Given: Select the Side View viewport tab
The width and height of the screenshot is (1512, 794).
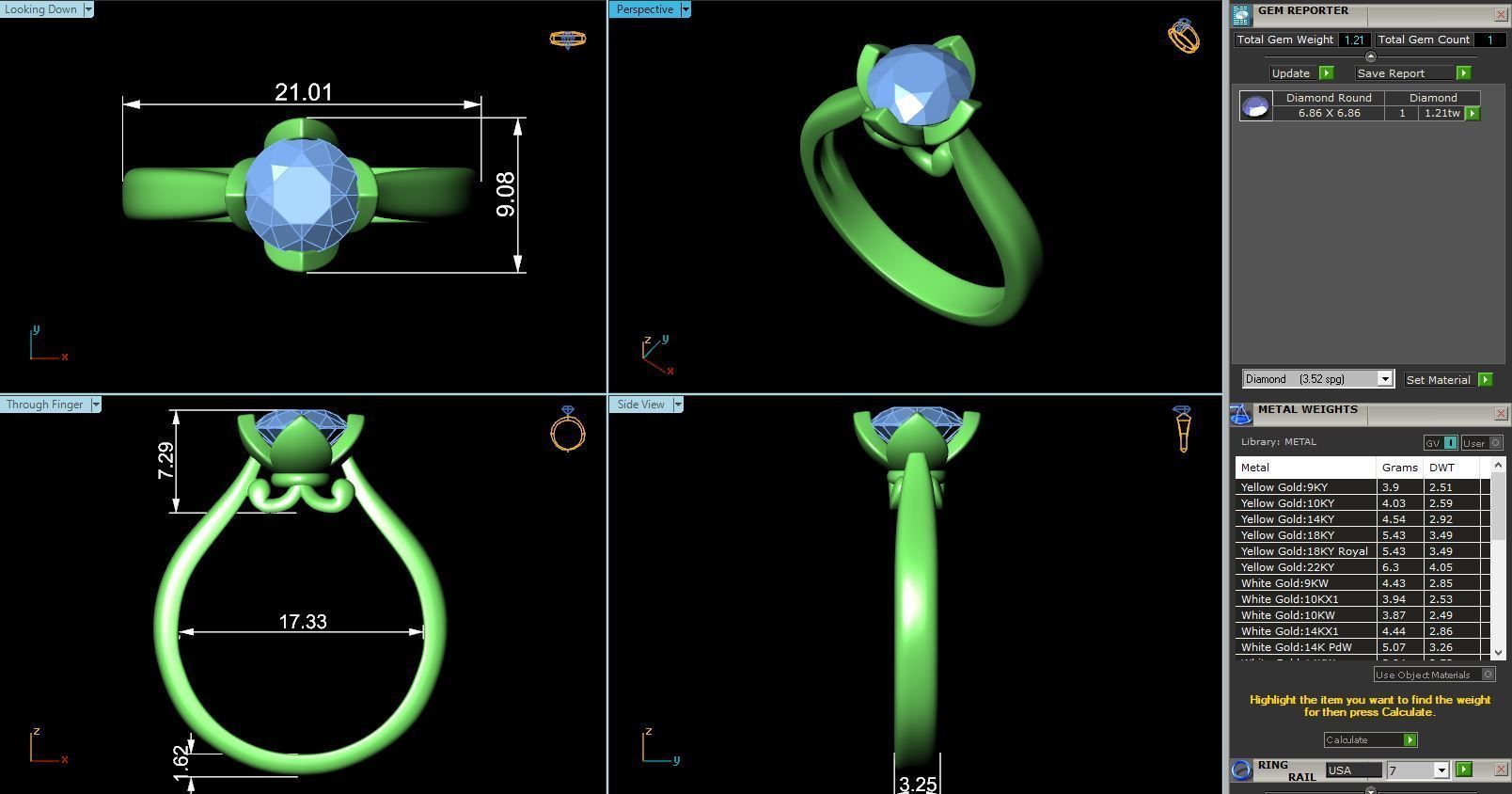Looking at the screenshot, I should coord(640,405).
